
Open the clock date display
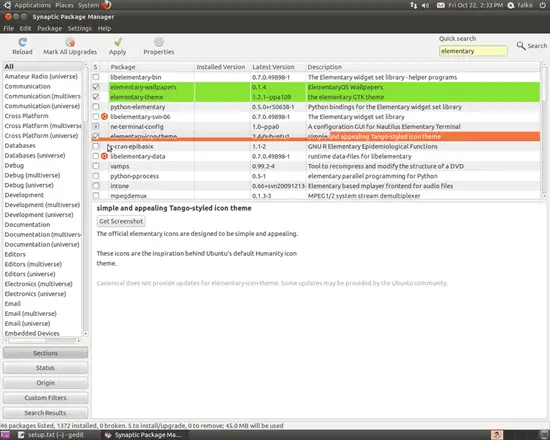click(x=475, y=5)
